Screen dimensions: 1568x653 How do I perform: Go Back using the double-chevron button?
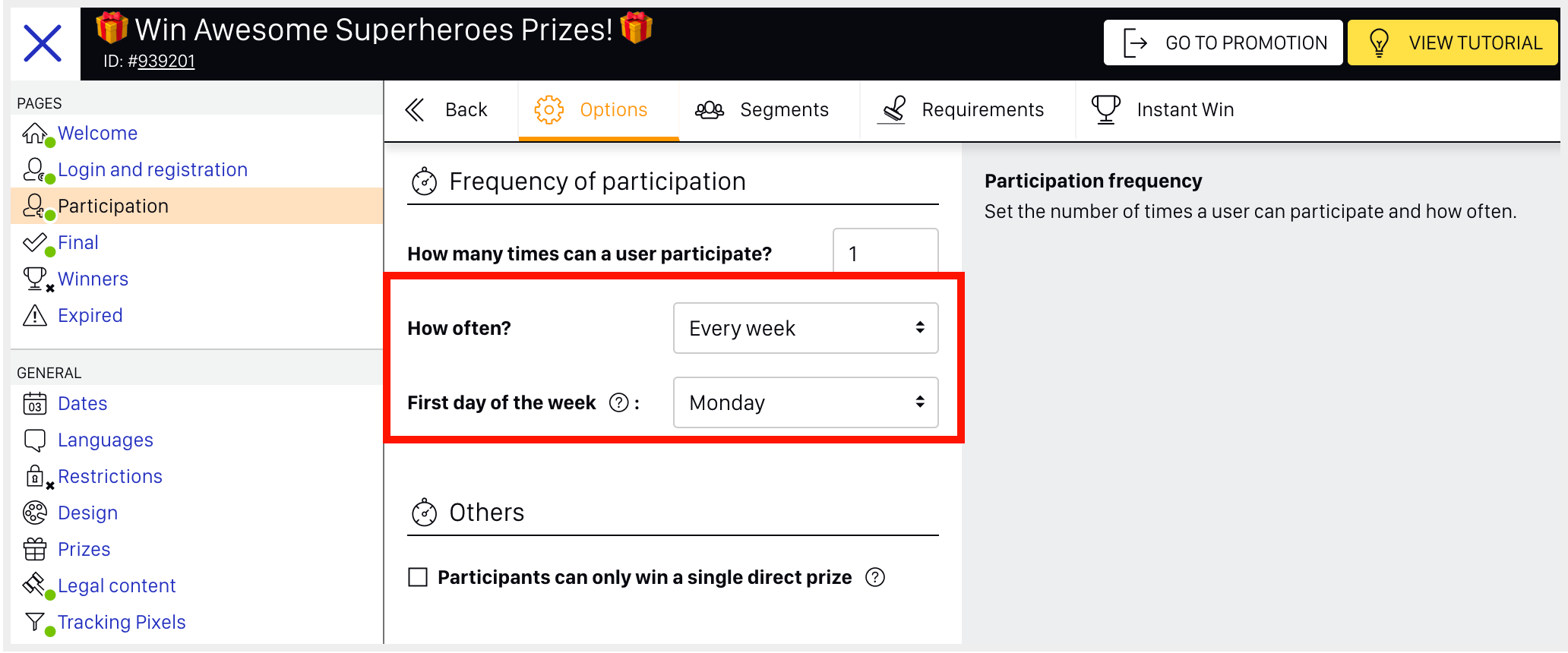[x=448, y=110]
